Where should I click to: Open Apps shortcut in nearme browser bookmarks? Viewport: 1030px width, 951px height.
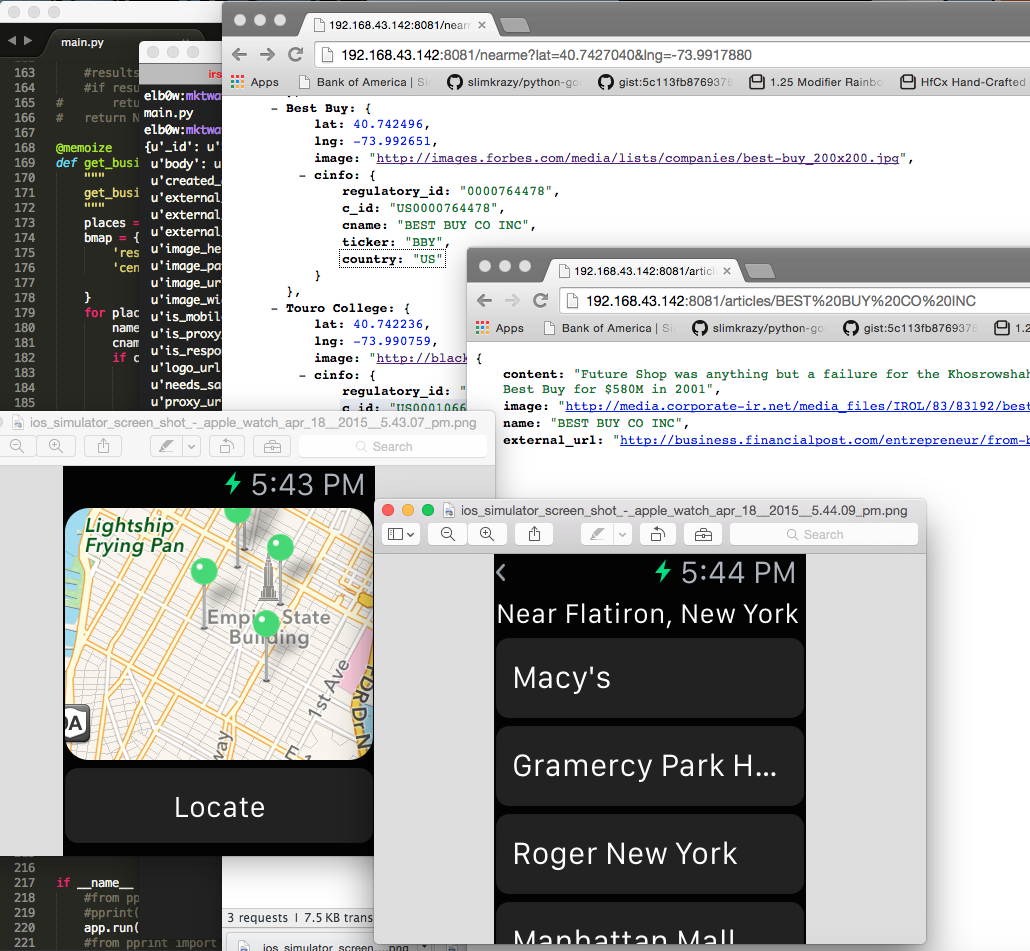pyautogui.click(x=255, y=82)
